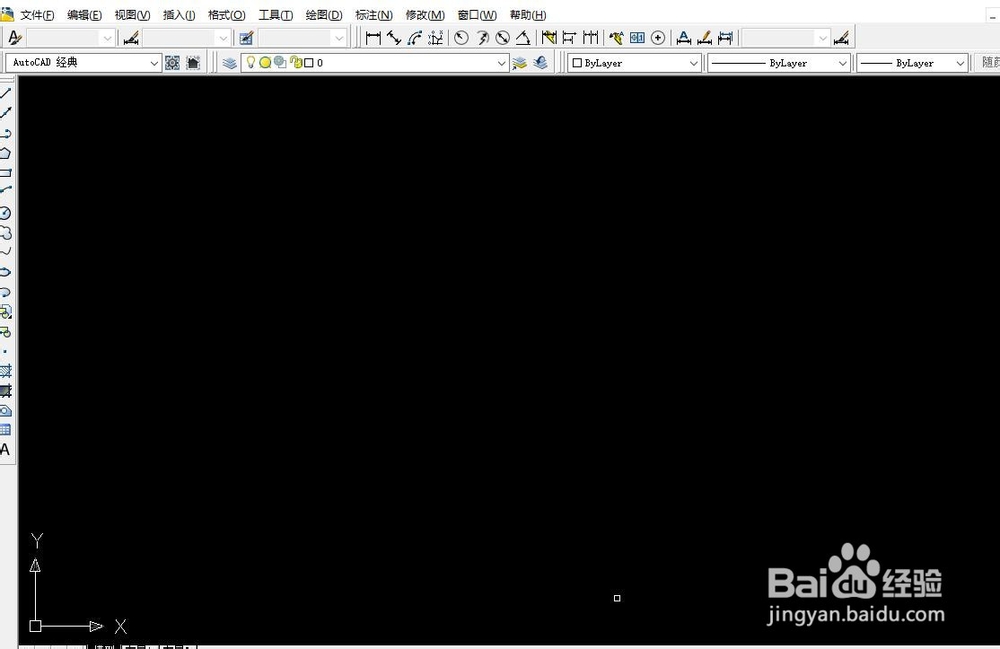
Task: Select the Tolerance tool
Action: click(x=637, y=38)
